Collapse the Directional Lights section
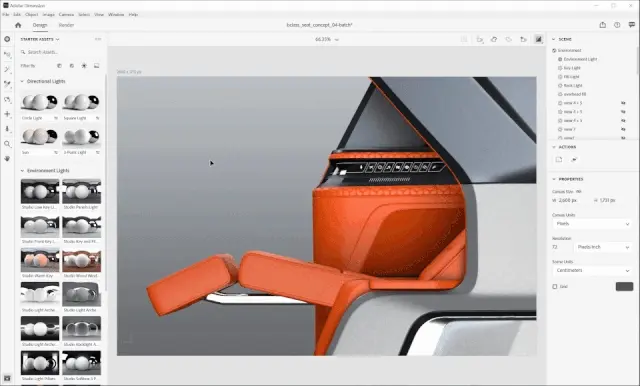The width and height of the screenshot is (640, 386). click(22, 81)
